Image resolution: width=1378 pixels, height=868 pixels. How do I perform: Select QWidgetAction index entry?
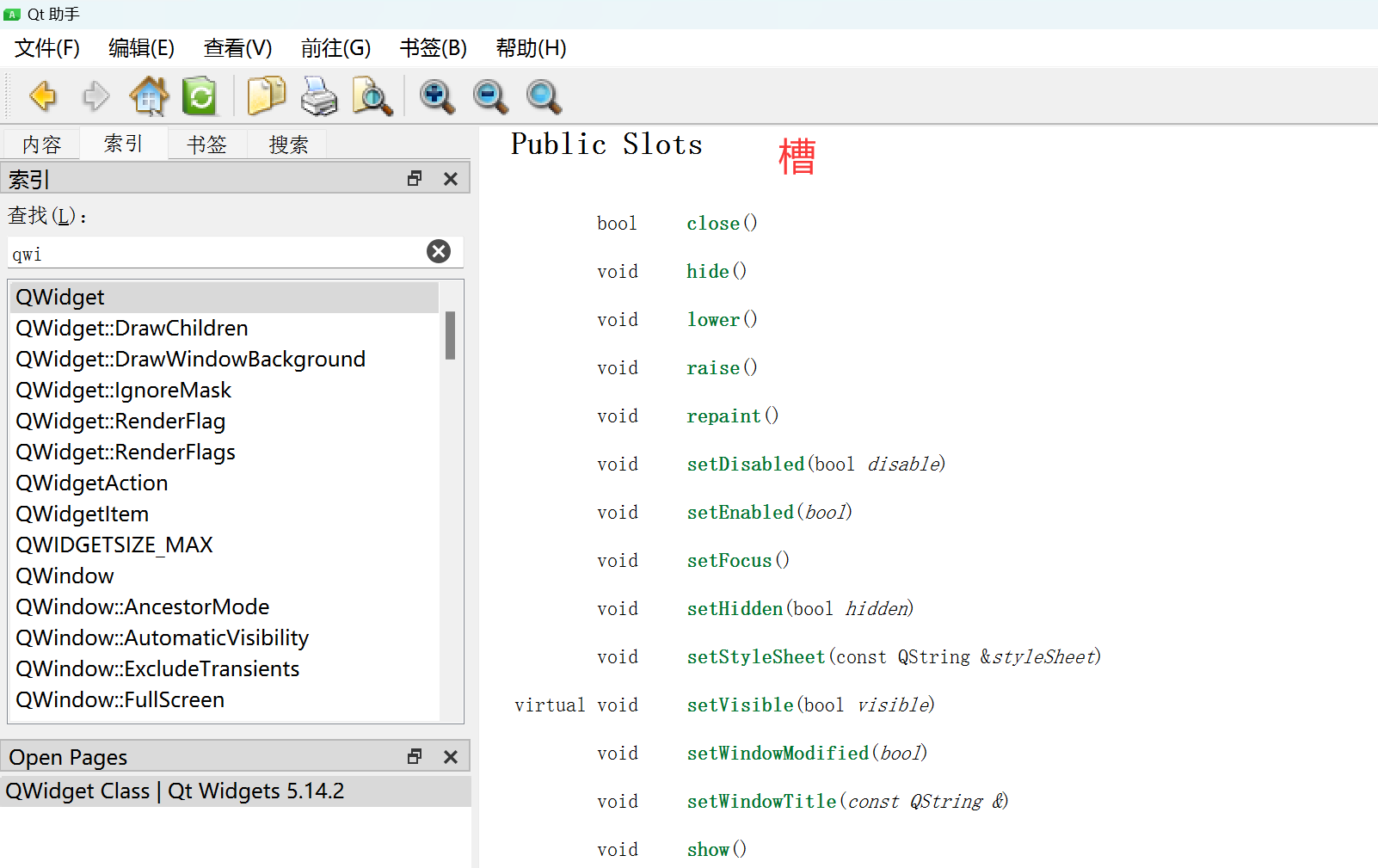225,483
